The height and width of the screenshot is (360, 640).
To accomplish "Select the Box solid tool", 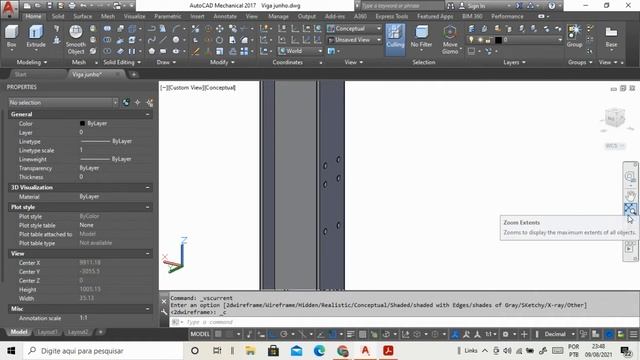I will [x=11, y=37].
